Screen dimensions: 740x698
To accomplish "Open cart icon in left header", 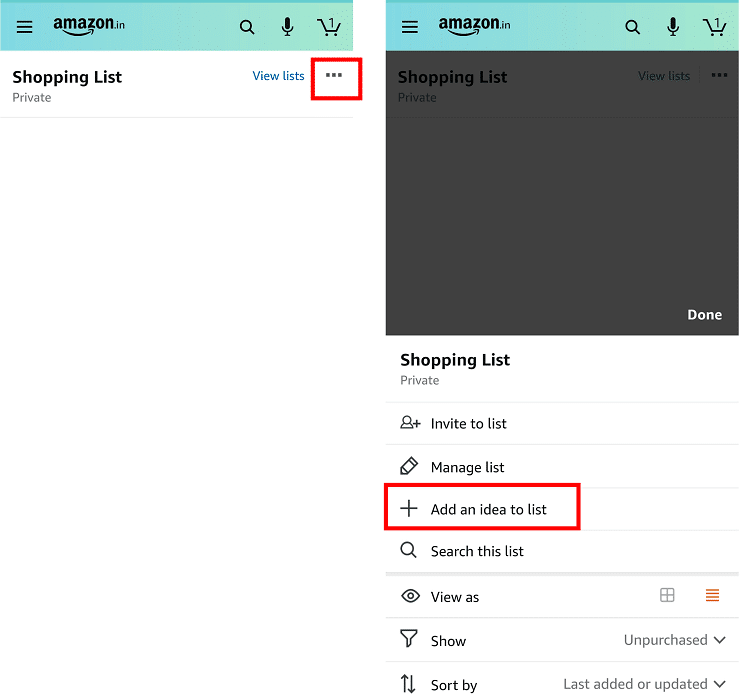I will pos(328,27).
